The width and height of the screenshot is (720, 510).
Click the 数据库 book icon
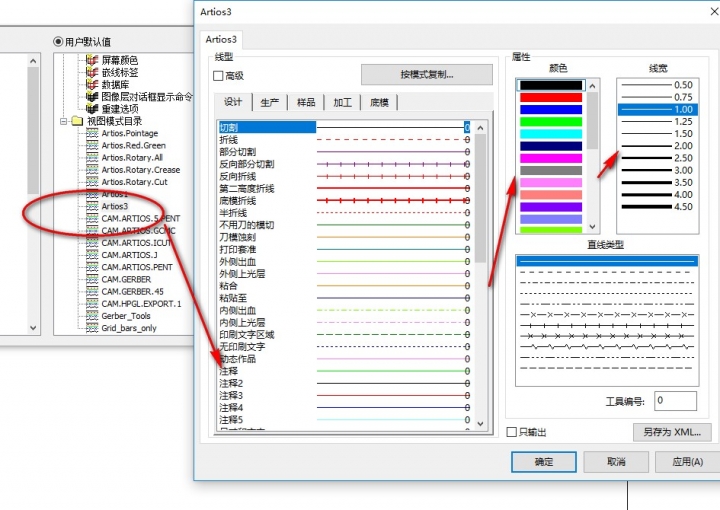[93, 85]
